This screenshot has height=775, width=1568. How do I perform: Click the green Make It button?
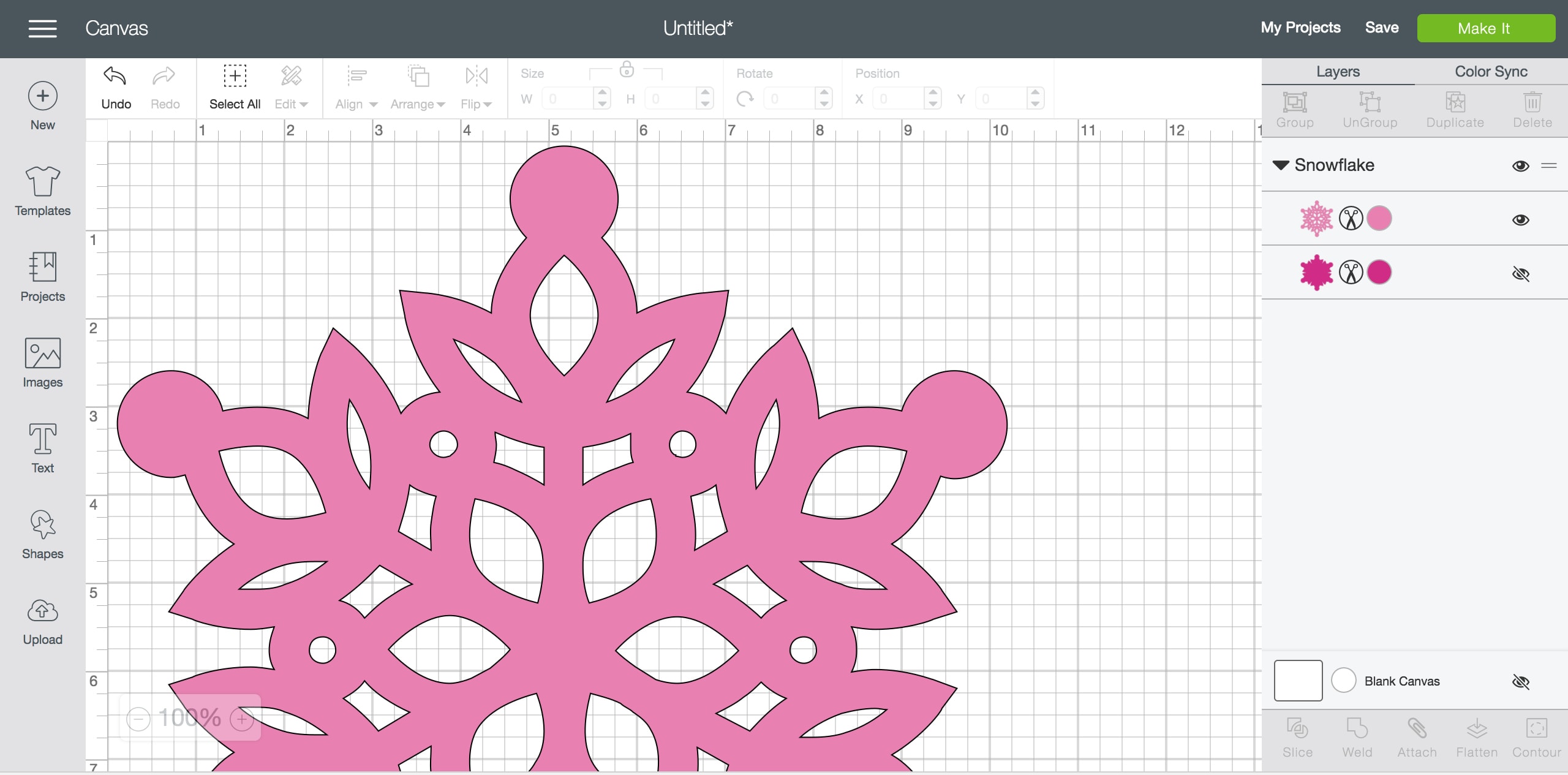pos(1486,28)
